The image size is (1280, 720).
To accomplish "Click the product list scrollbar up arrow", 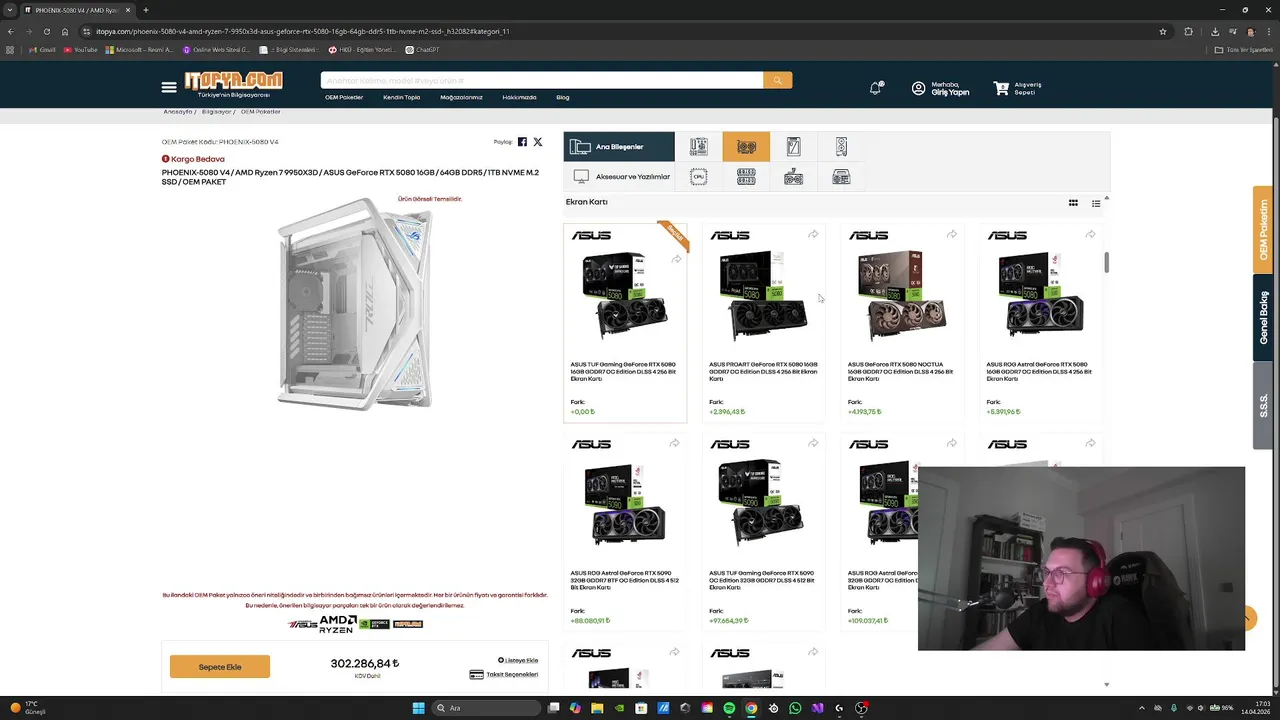I will point(1106,199).
